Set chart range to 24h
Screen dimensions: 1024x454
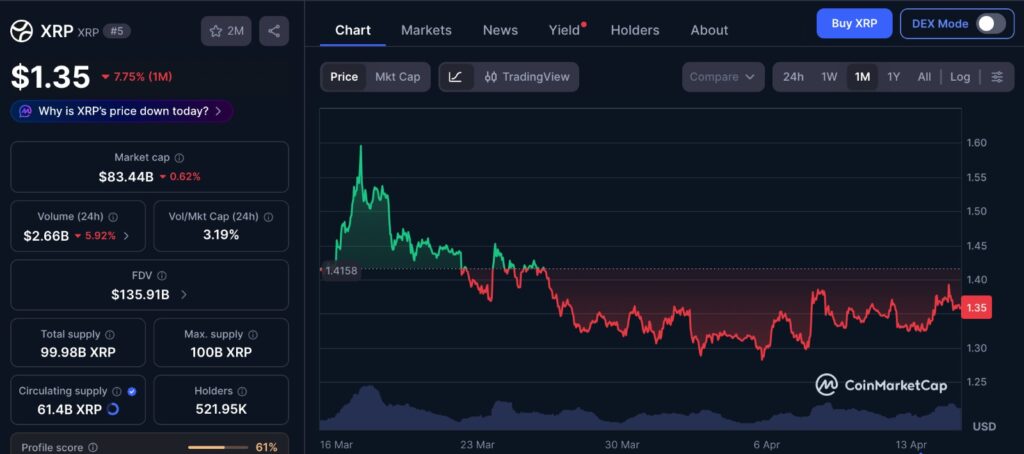click(x=793, y=77)
